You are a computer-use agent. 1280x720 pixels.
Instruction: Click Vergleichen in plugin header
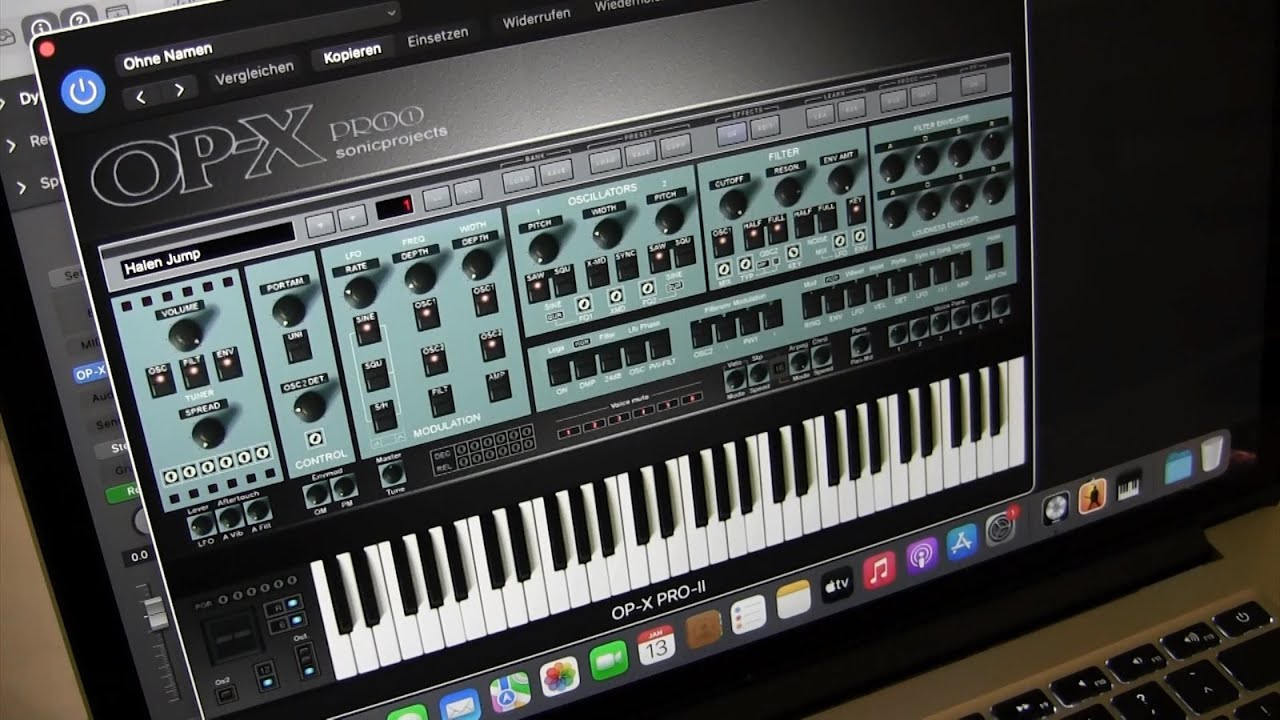(253, 72)
